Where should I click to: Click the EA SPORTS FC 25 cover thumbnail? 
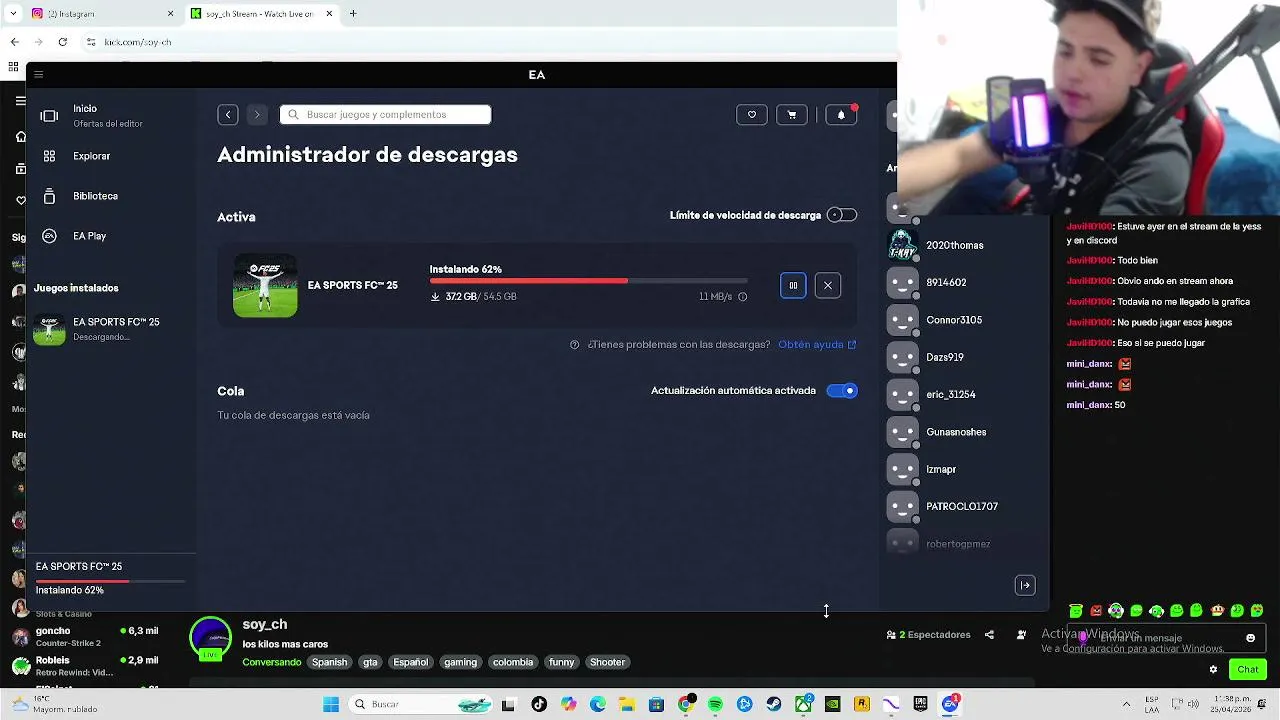[265, 286]
